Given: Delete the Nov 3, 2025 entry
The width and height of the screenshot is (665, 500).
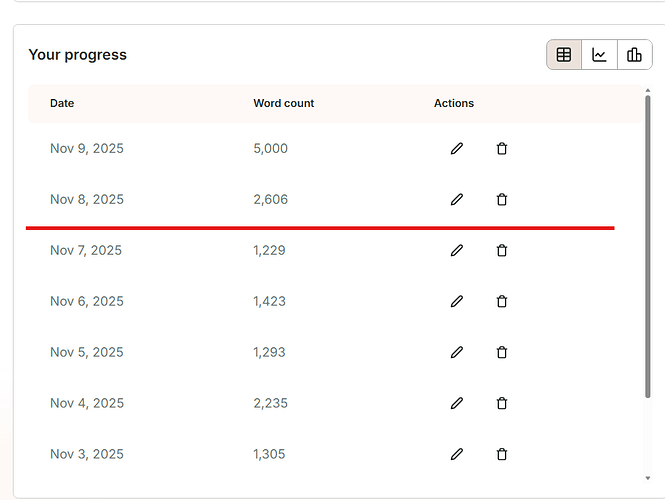Looking at the screenshot, I should click(502, 454).
